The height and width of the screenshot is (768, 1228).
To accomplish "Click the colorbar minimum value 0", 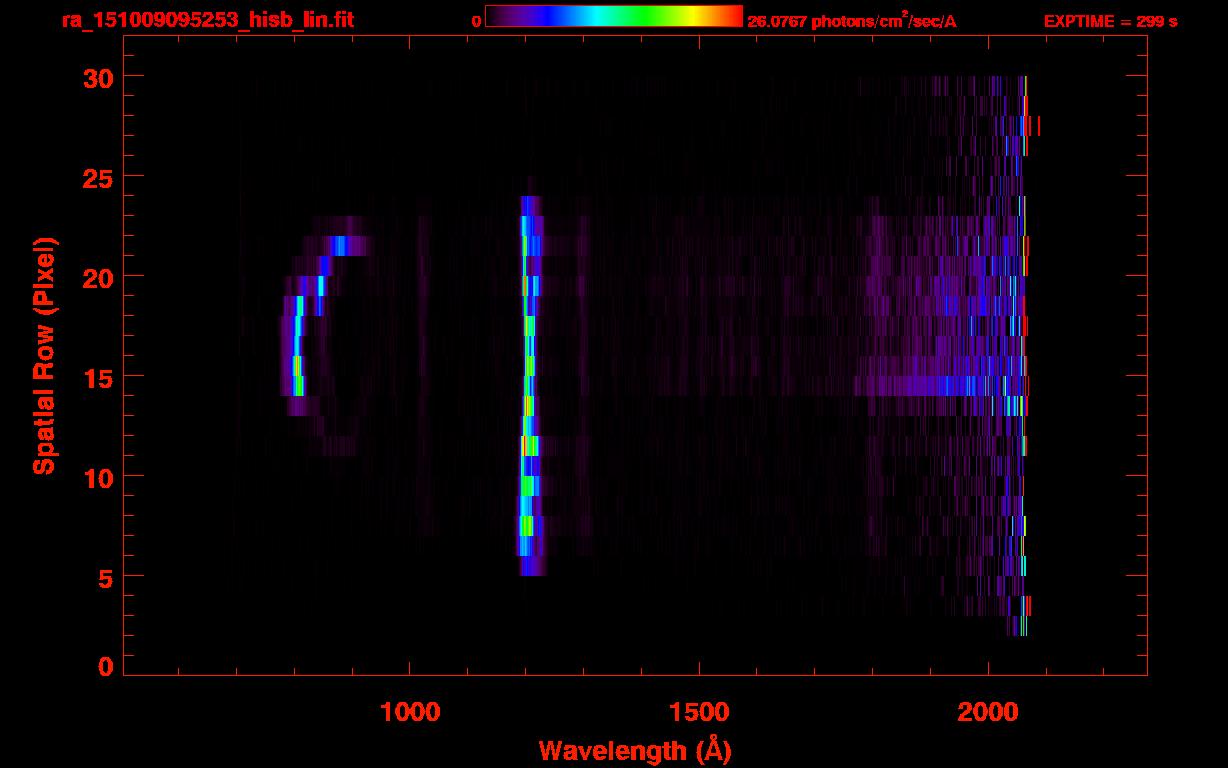I will coord(476,21).
